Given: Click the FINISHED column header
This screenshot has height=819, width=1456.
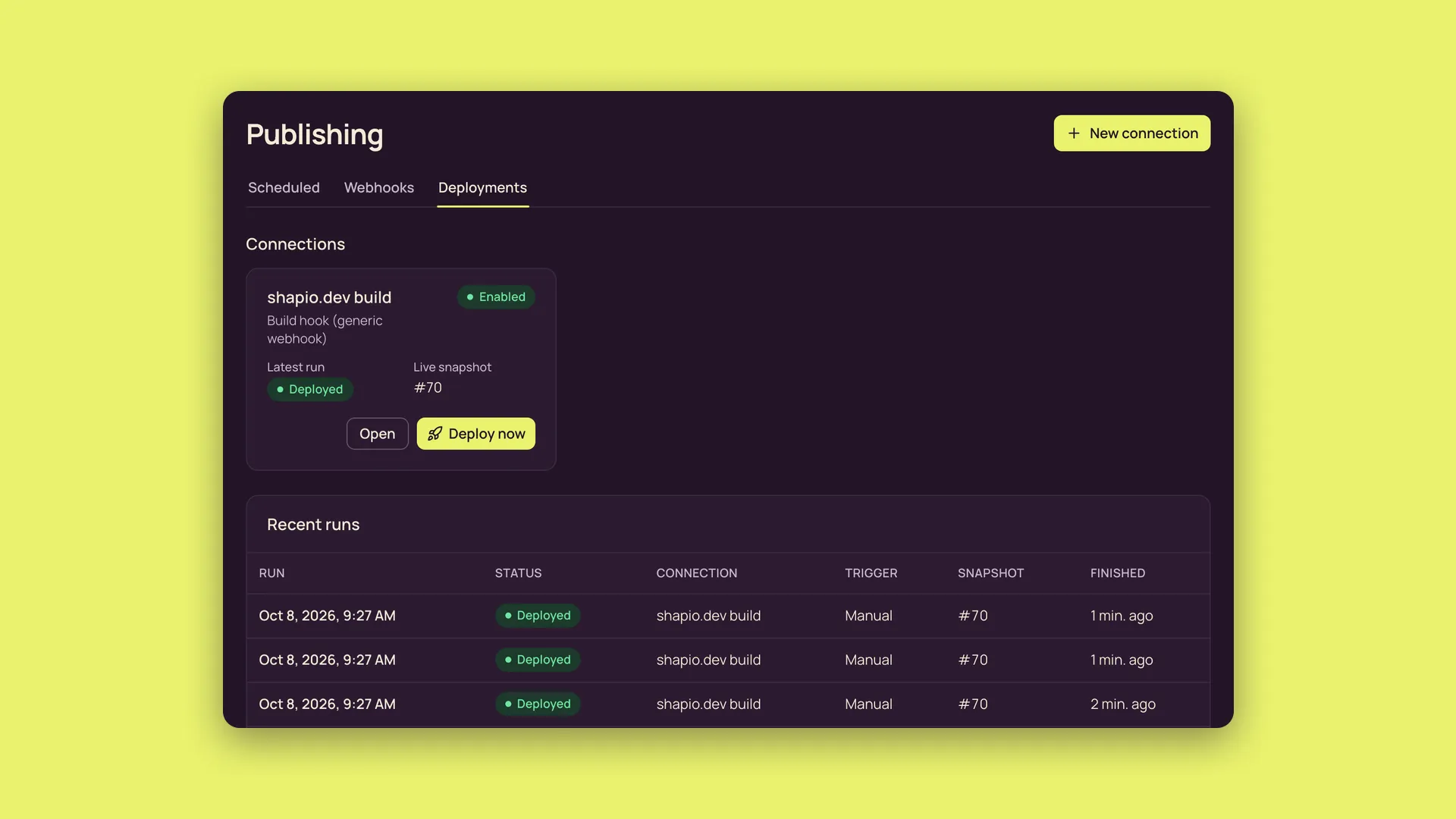Looking at the screenshot, I should click(x=1118, y=573).
